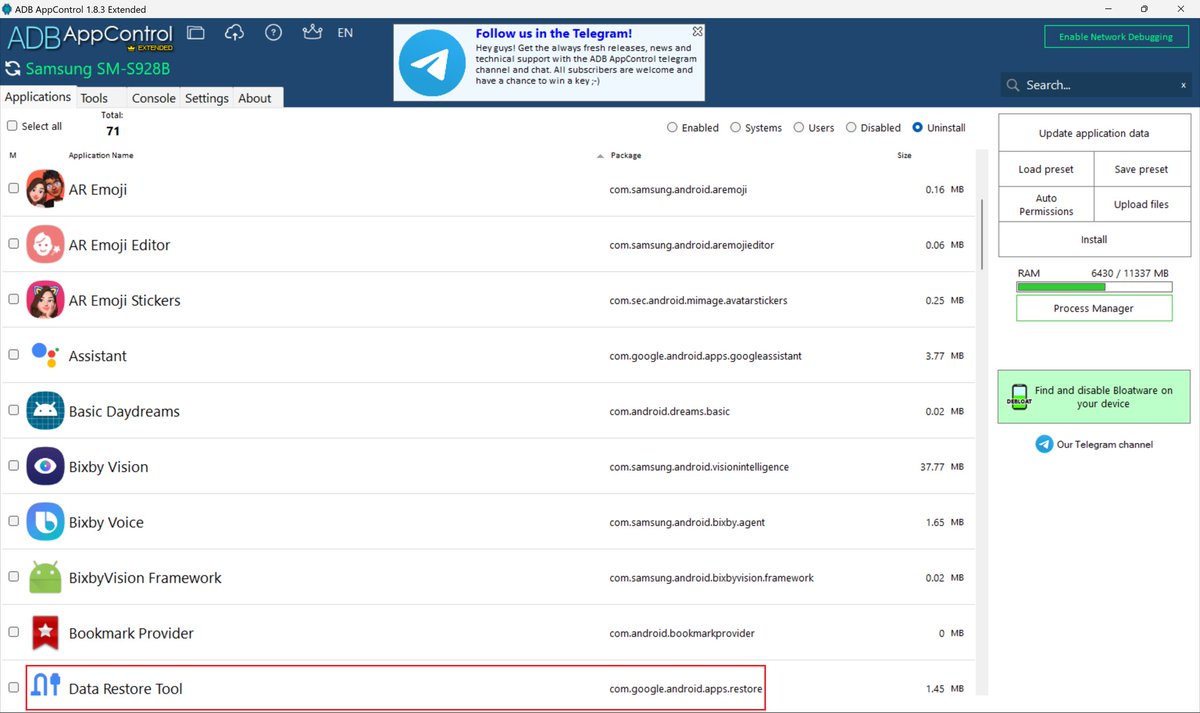Check the AR Emoji row checkbox

13,188
